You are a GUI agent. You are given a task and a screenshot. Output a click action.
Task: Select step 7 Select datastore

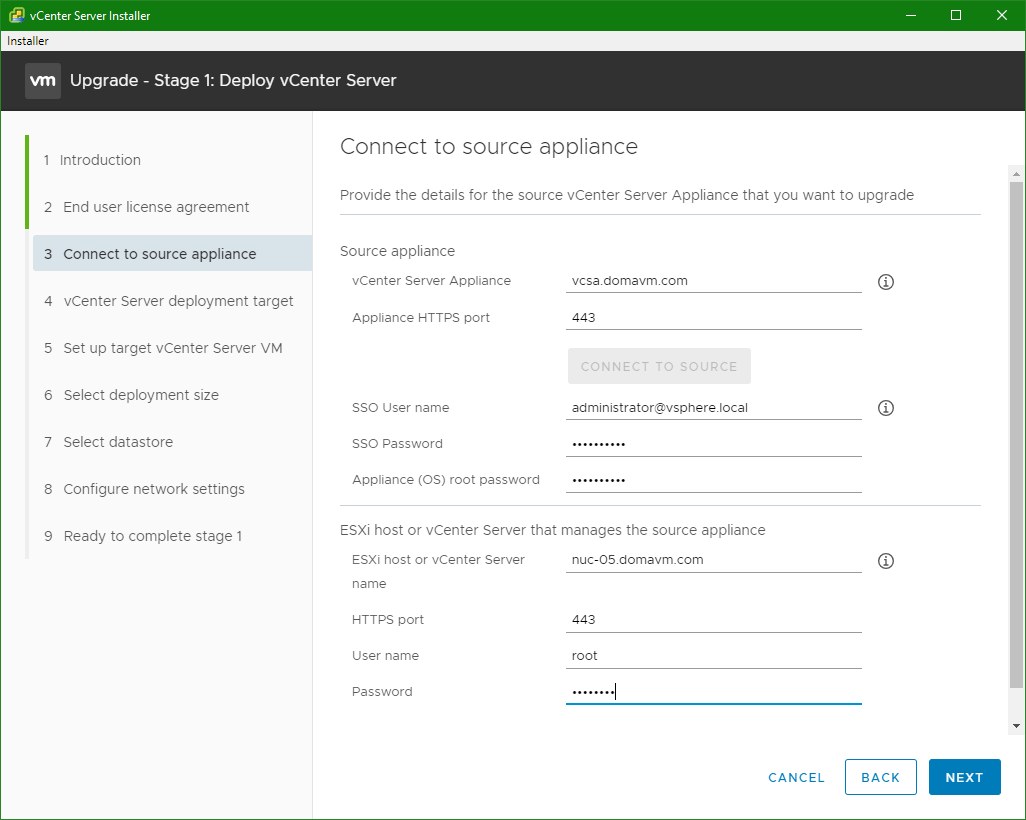coord(109,442)
